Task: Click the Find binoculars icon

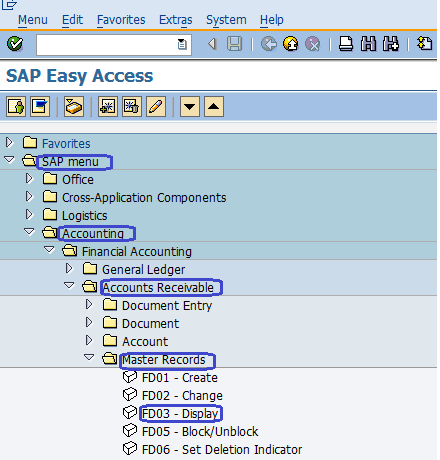Action: (x=368, y=44)
